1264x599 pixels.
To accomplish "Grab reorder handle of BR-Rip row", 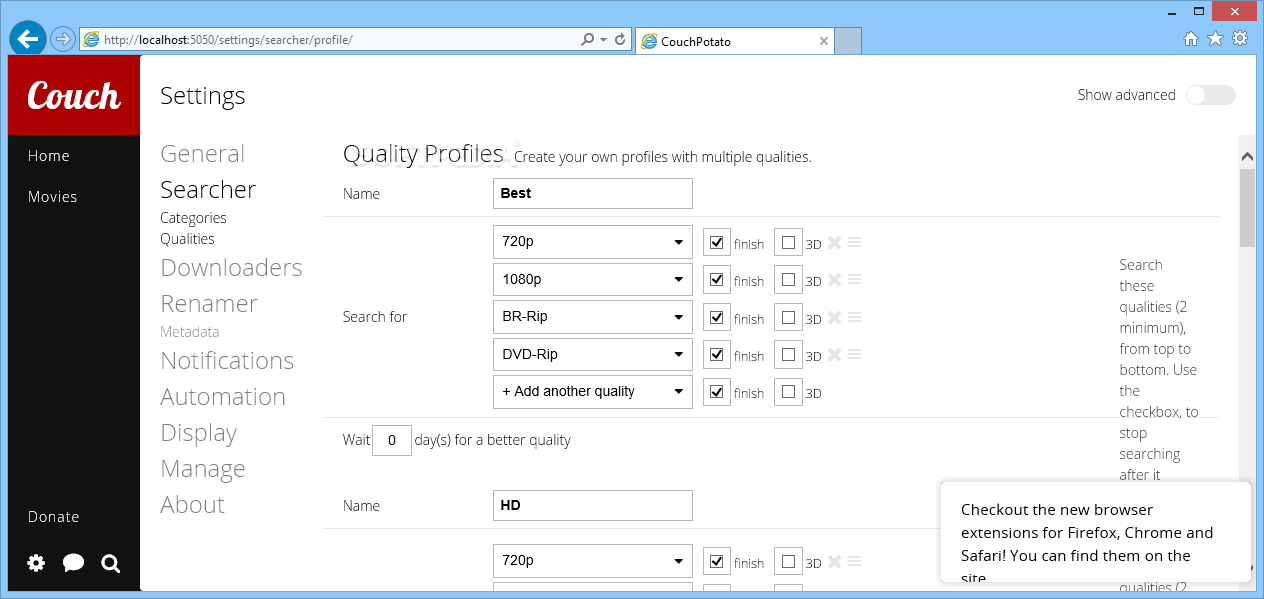I will tap(855, 317).
